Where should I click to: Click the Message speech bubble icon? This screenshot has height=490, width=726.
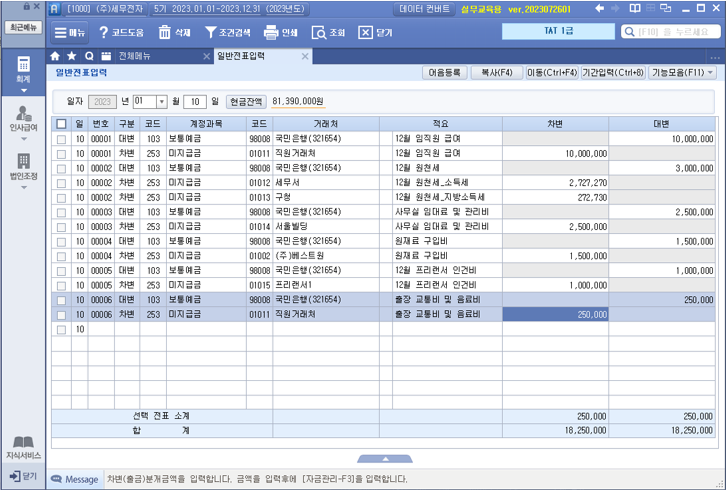pyautogui.click(x=56, y=479)
